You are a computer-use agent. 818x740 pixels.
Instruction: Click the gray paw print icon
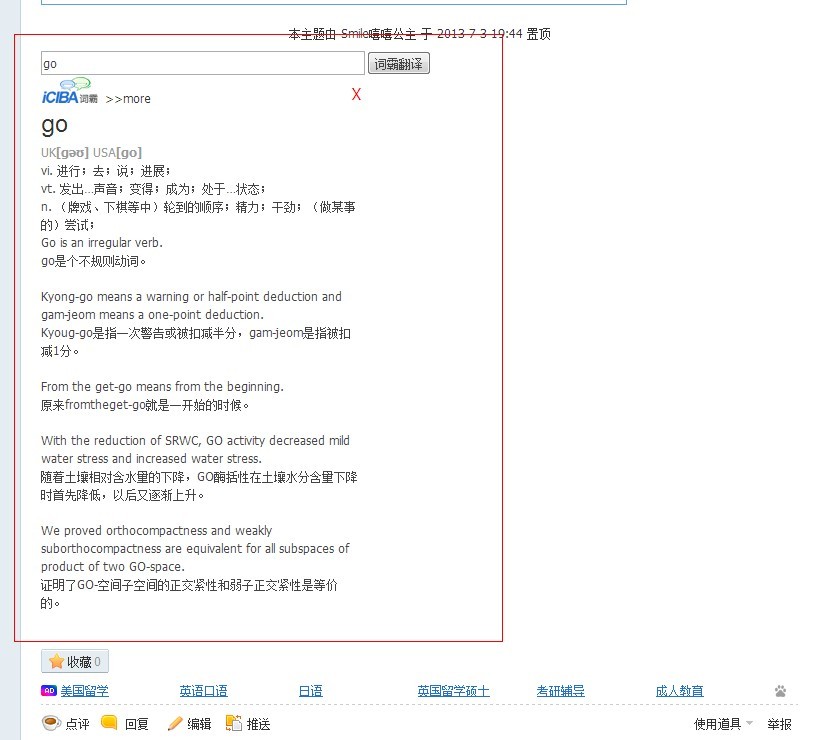[781, 691]
